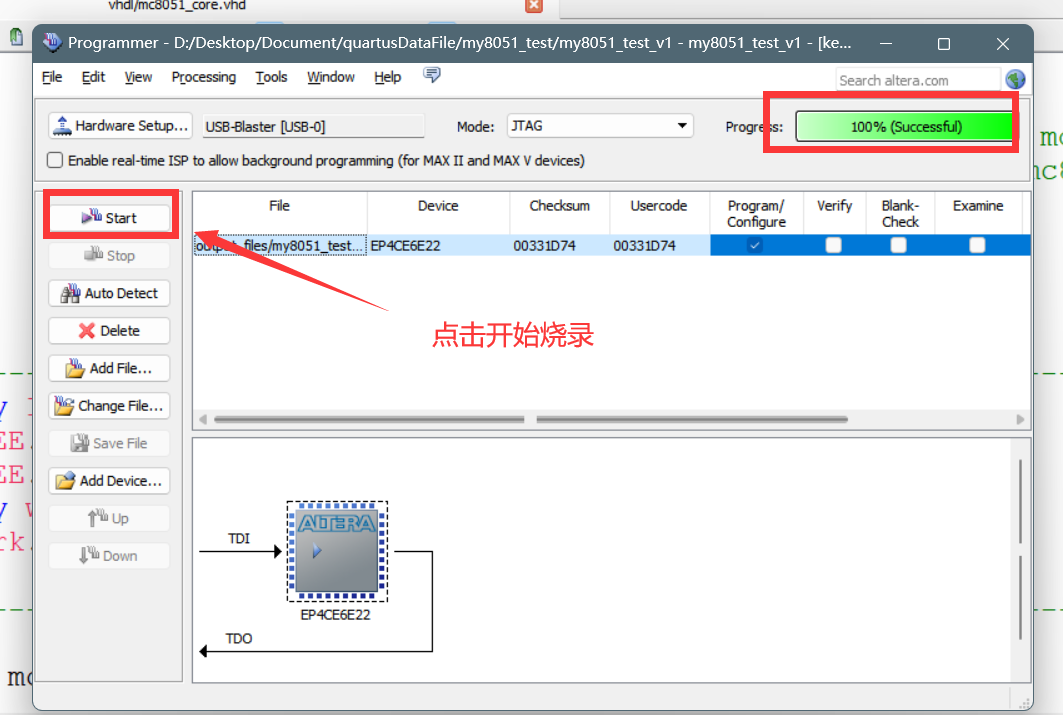Click the Blank-Check column header
This screenshot has width=1063, height=715.
[900, 213]
